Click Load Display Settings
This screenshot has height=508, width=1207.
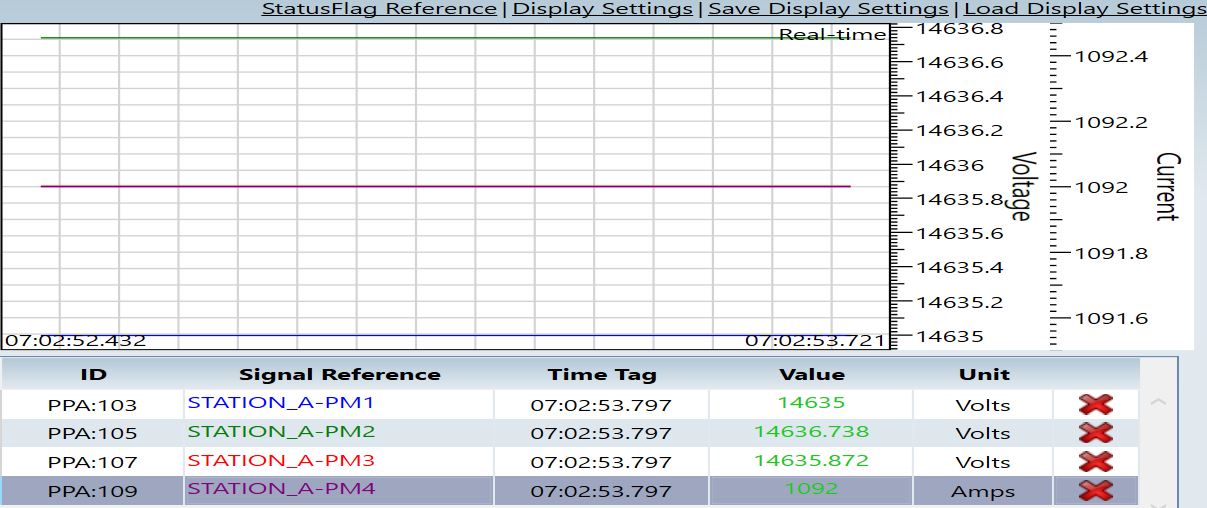coord(1084,9)
